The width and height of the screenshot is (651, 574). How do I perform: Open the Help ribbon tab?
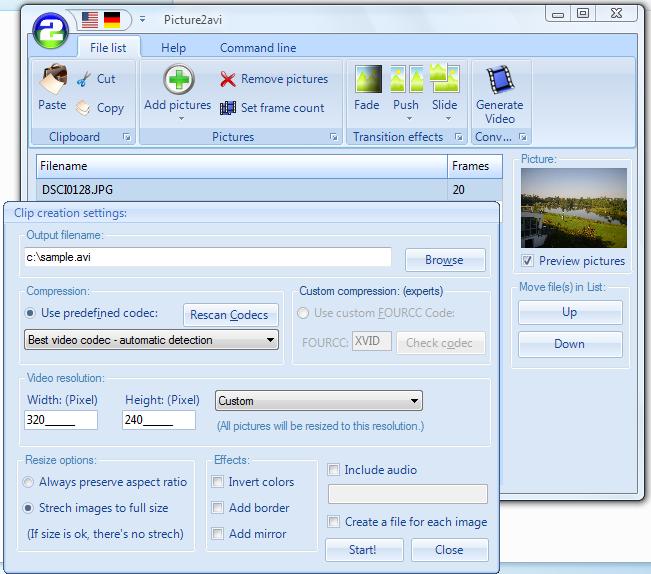[x=173, y=47]
